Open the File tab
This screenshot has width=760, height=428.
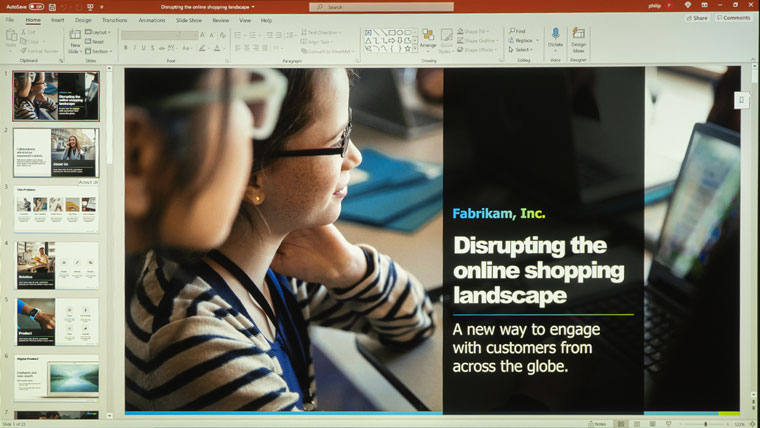(x=10, y=20)
